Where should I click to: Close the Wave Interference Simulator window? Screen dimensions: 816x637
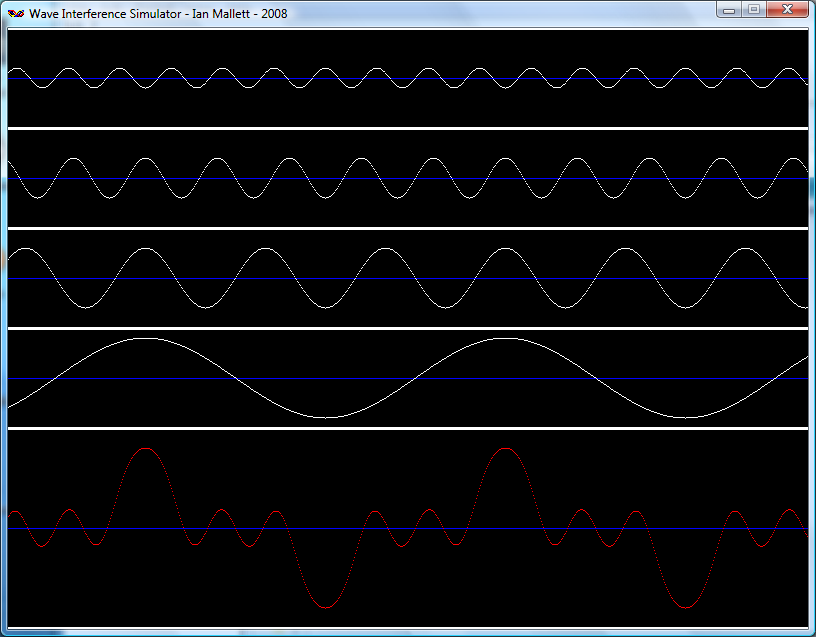787,10
